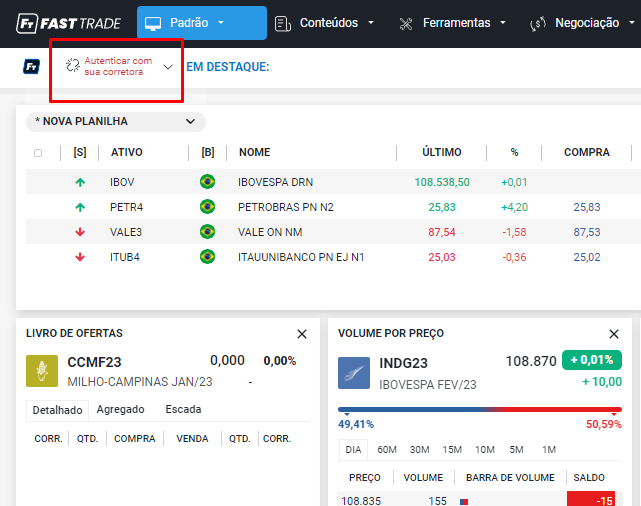Viewport: 641px width, 506px height.
Task: Click the red down arrow for ITUB4
Action: (80, 257)
